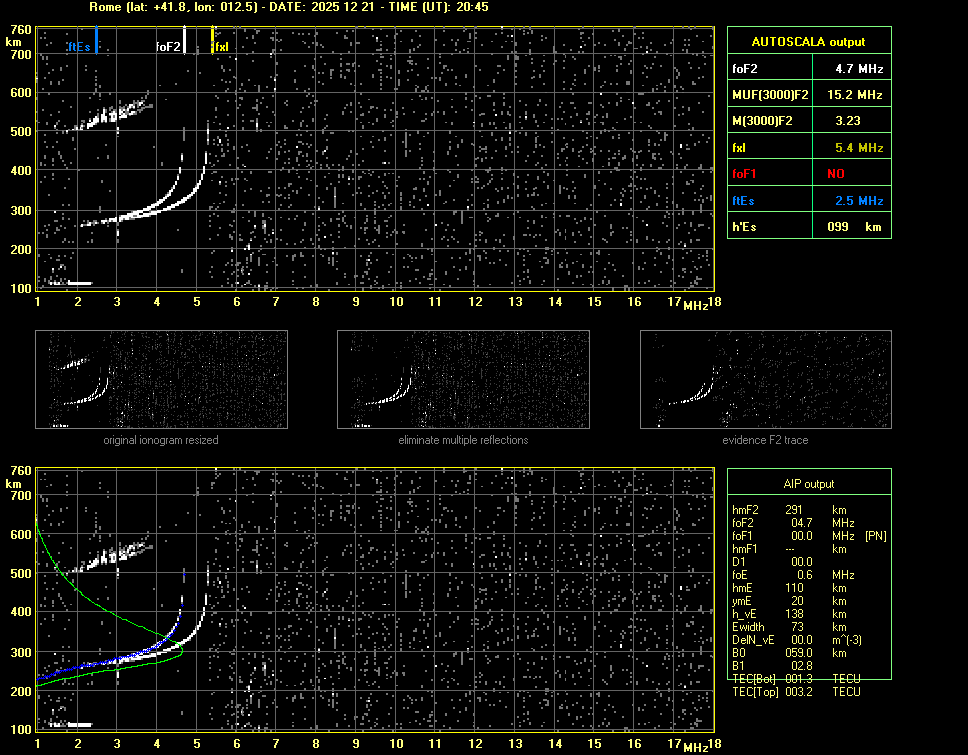Click the yellow fxI marker on top ionogram
The image size is (968, 755).
[212, 40]
